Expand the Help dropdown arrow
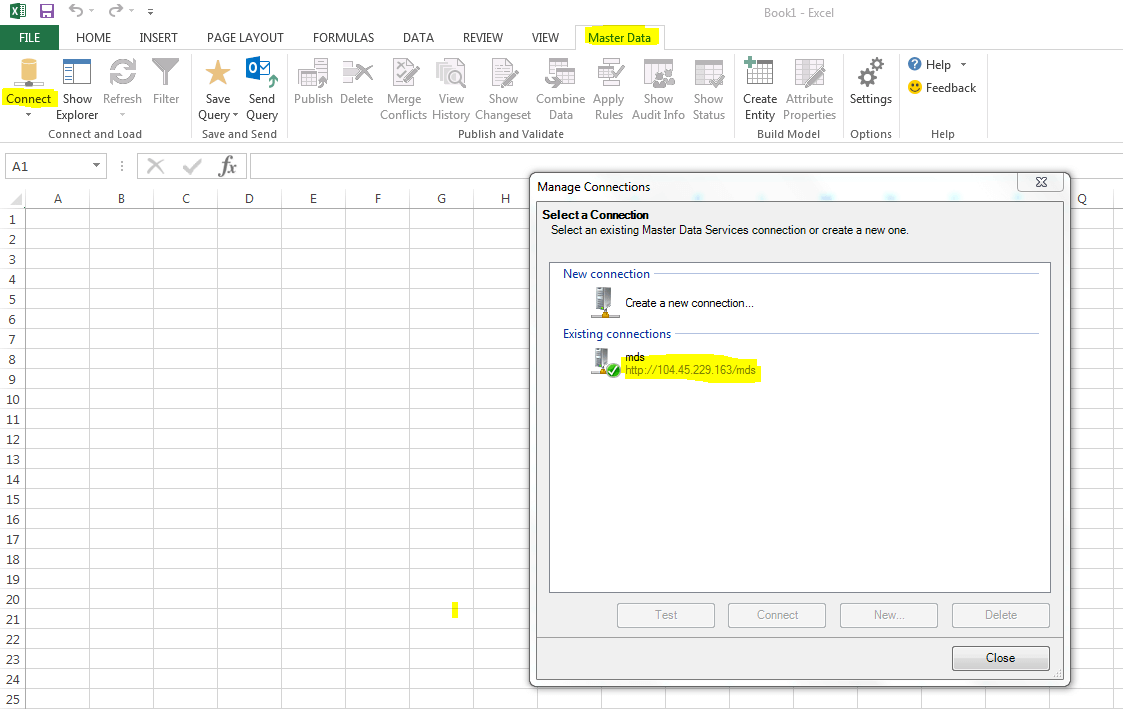Screen dimensions: 1123x709 point(963,64)
